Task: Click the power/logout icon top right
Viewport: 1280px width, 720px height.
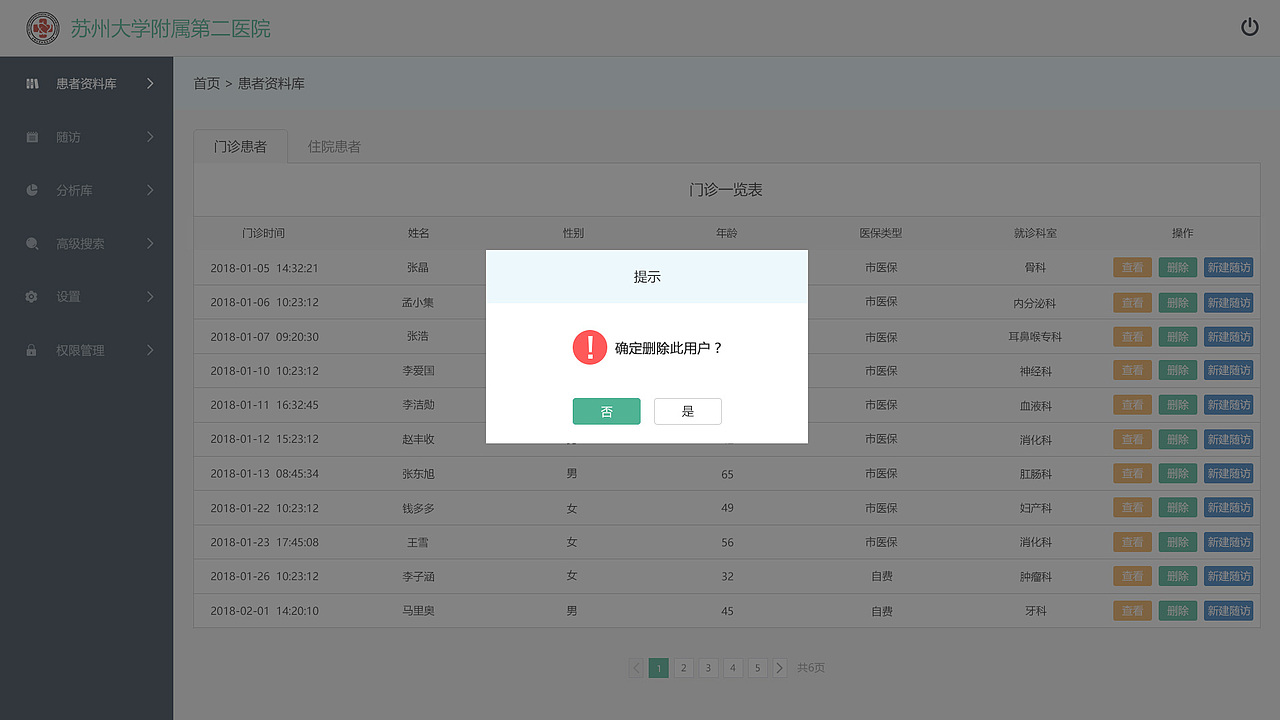Action: pyautogui.click(x=1250, y=27)
